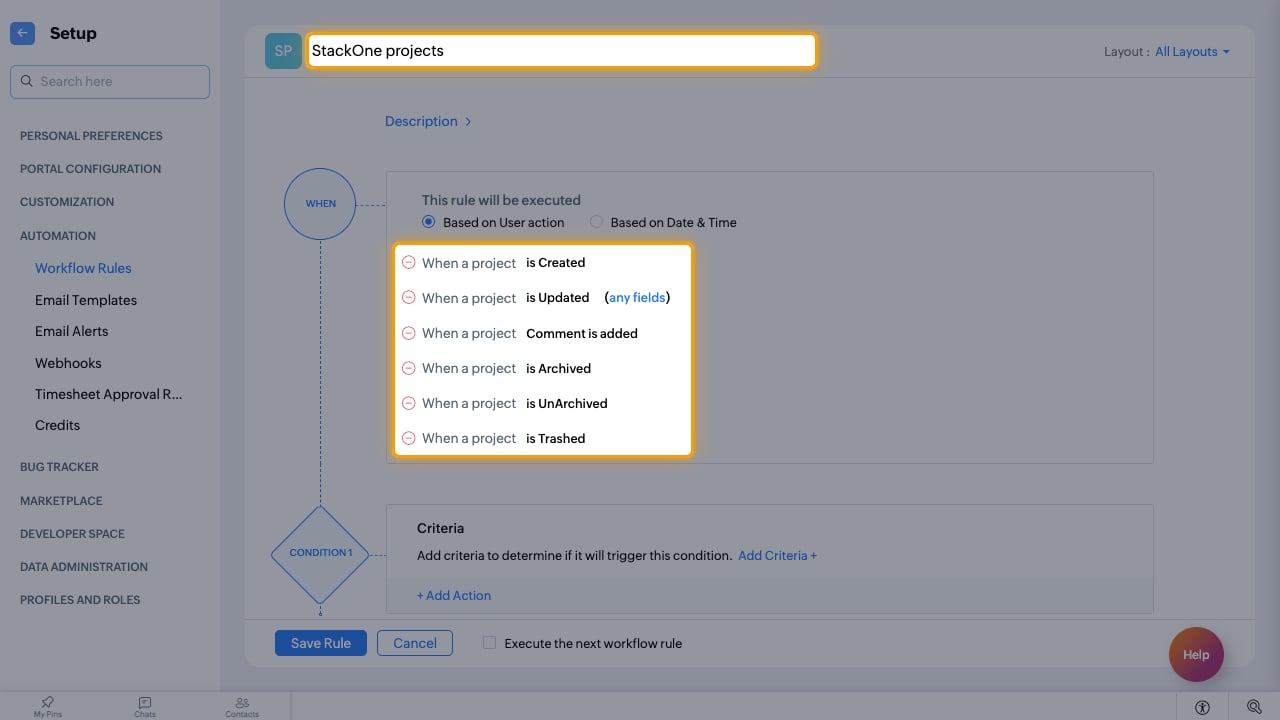The height and width of the screenshot is (720, 1280).
Task: Click the rule name field 'StackOne projects'
Action: (562, 51)
